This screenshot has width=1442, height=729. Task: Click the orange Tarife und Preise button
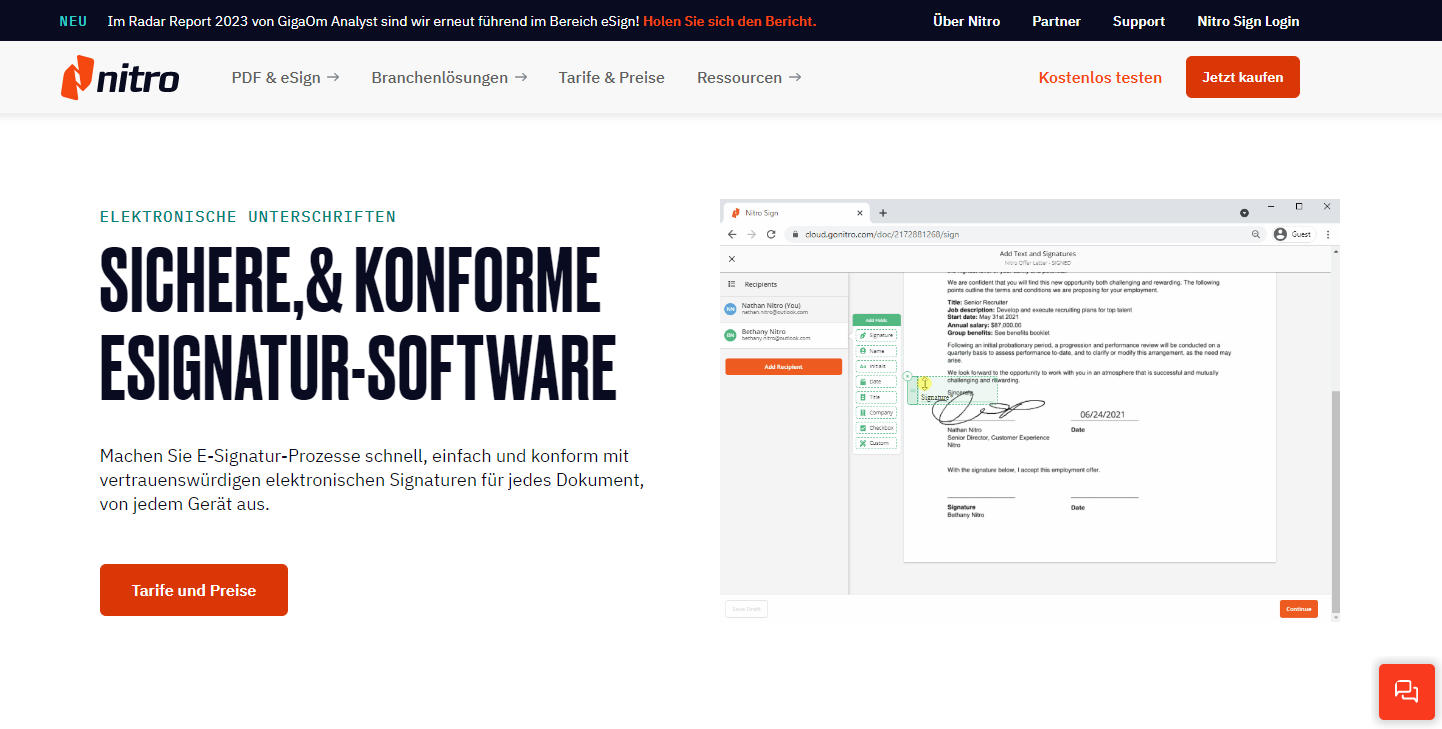click(194, 590)
